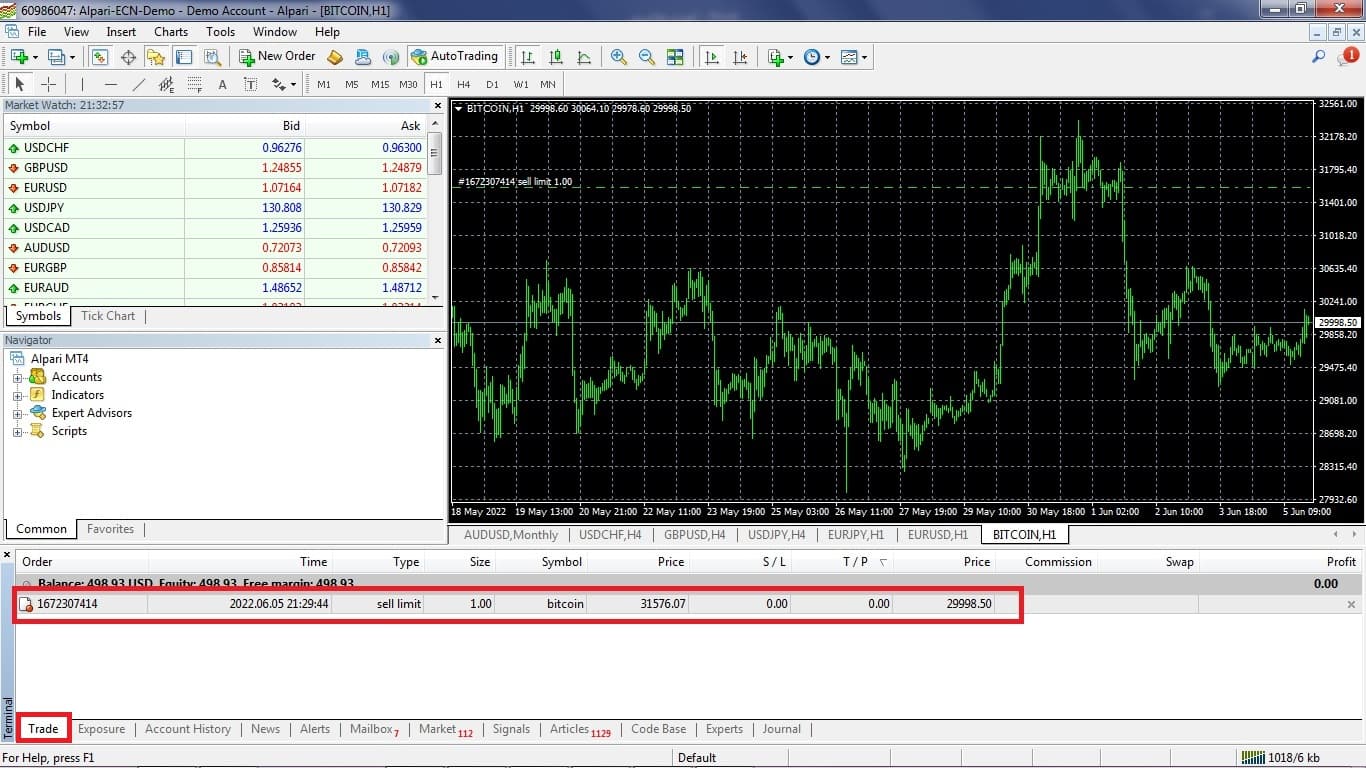Open the MetaEditor yellow book icon
This screenshot has height=768, width=1366.
335,57
